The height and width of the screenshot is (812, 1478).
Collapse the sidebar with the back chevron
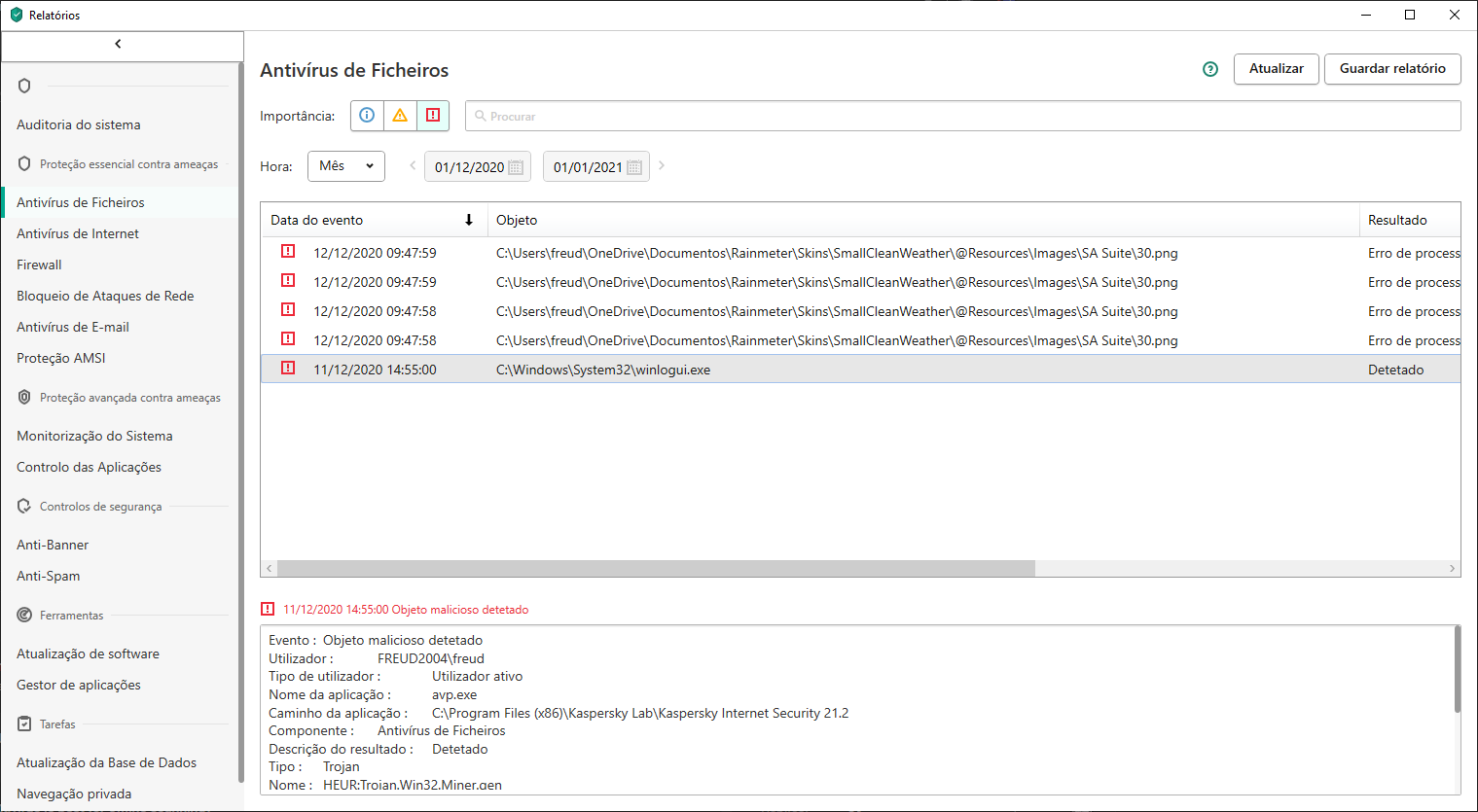point(119,44)
